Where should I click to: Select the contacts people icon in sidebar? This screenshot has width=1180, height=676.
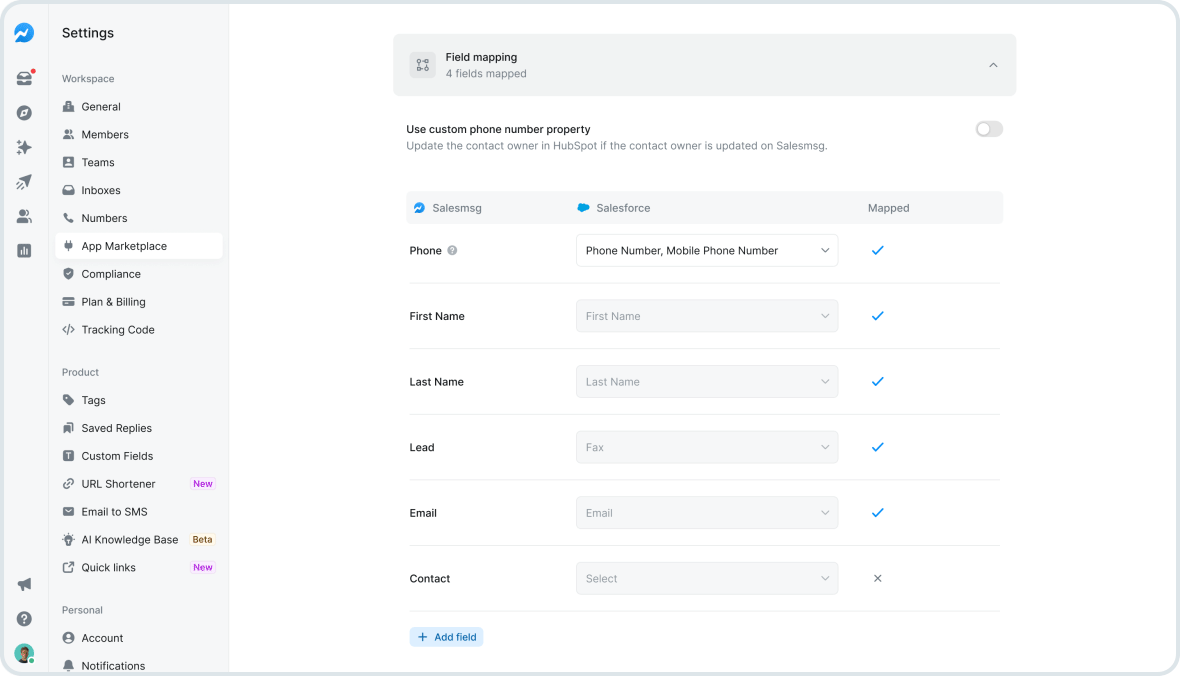point(24,216)
